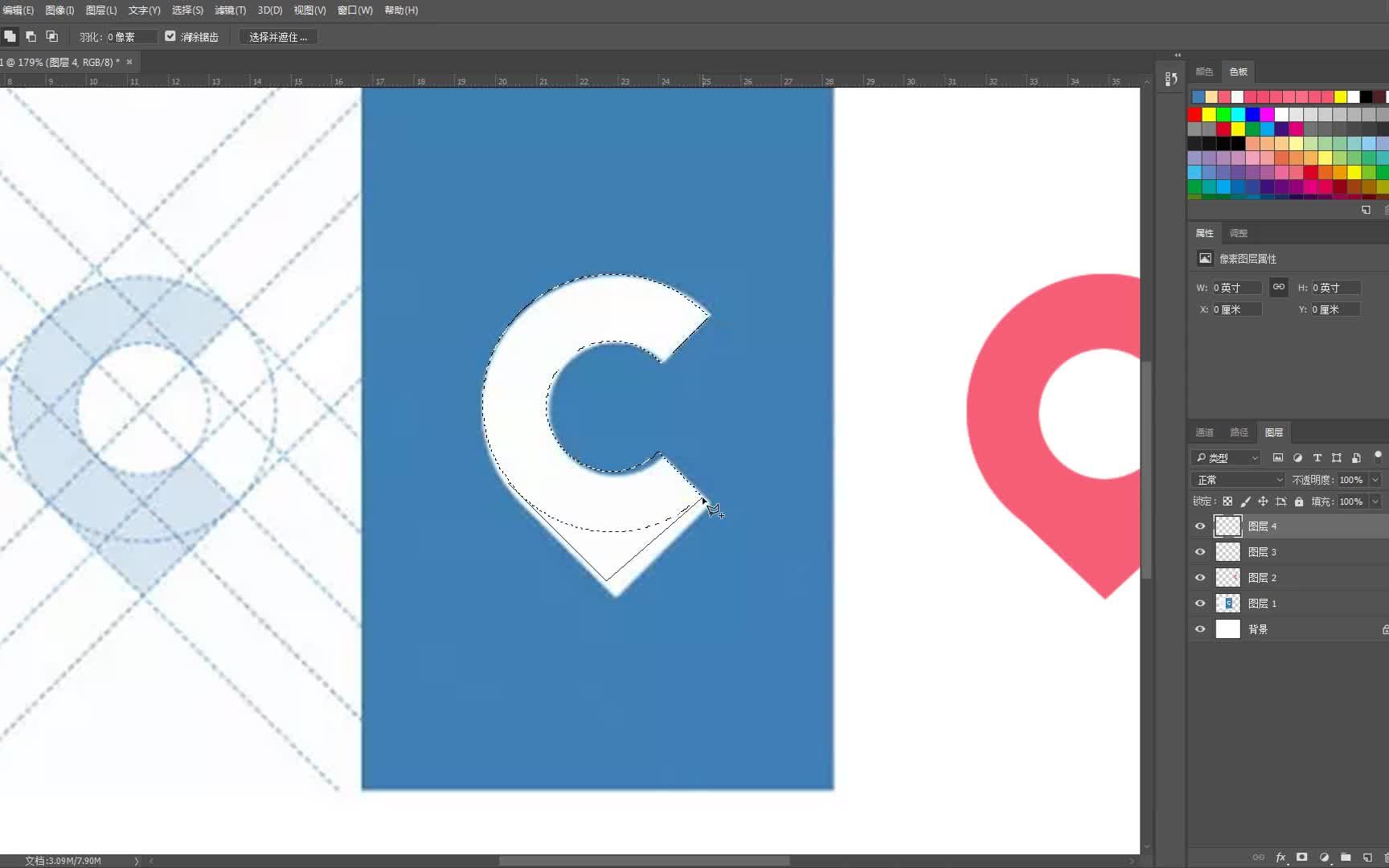This screenshot has width=1389, height=868.
Task: Create new swatch from the swatches panel
Action: (1366, 210)
